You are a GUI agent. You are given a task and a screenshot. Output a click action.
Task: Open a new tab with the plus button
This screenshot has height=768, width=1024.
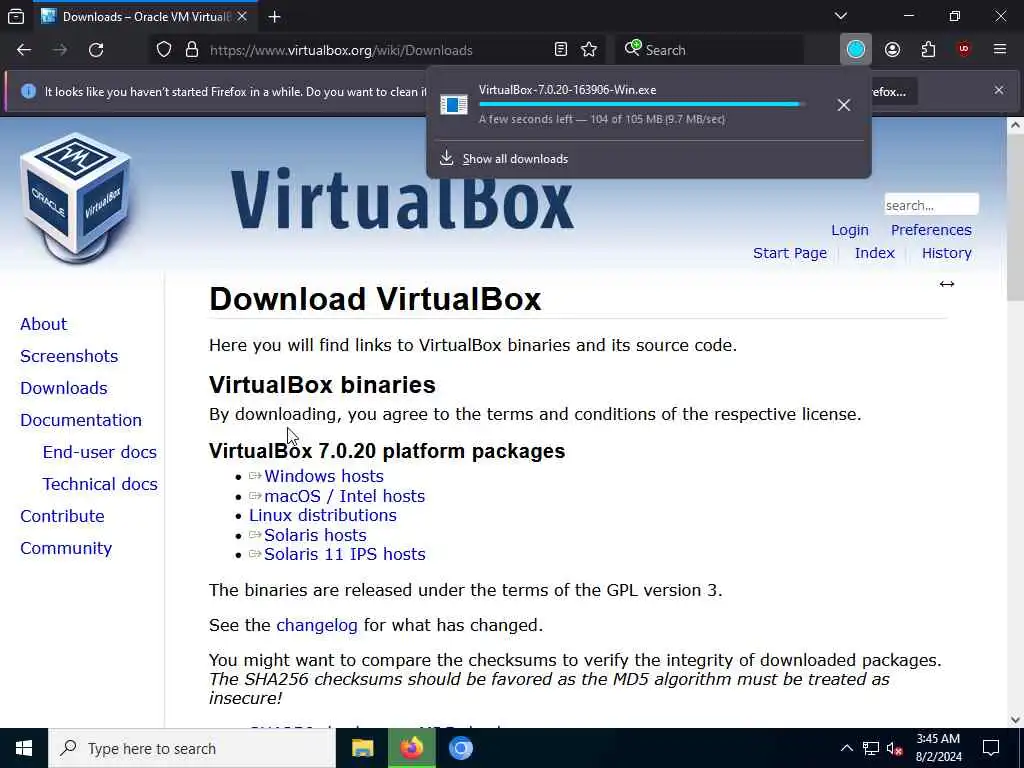[274, 17]
